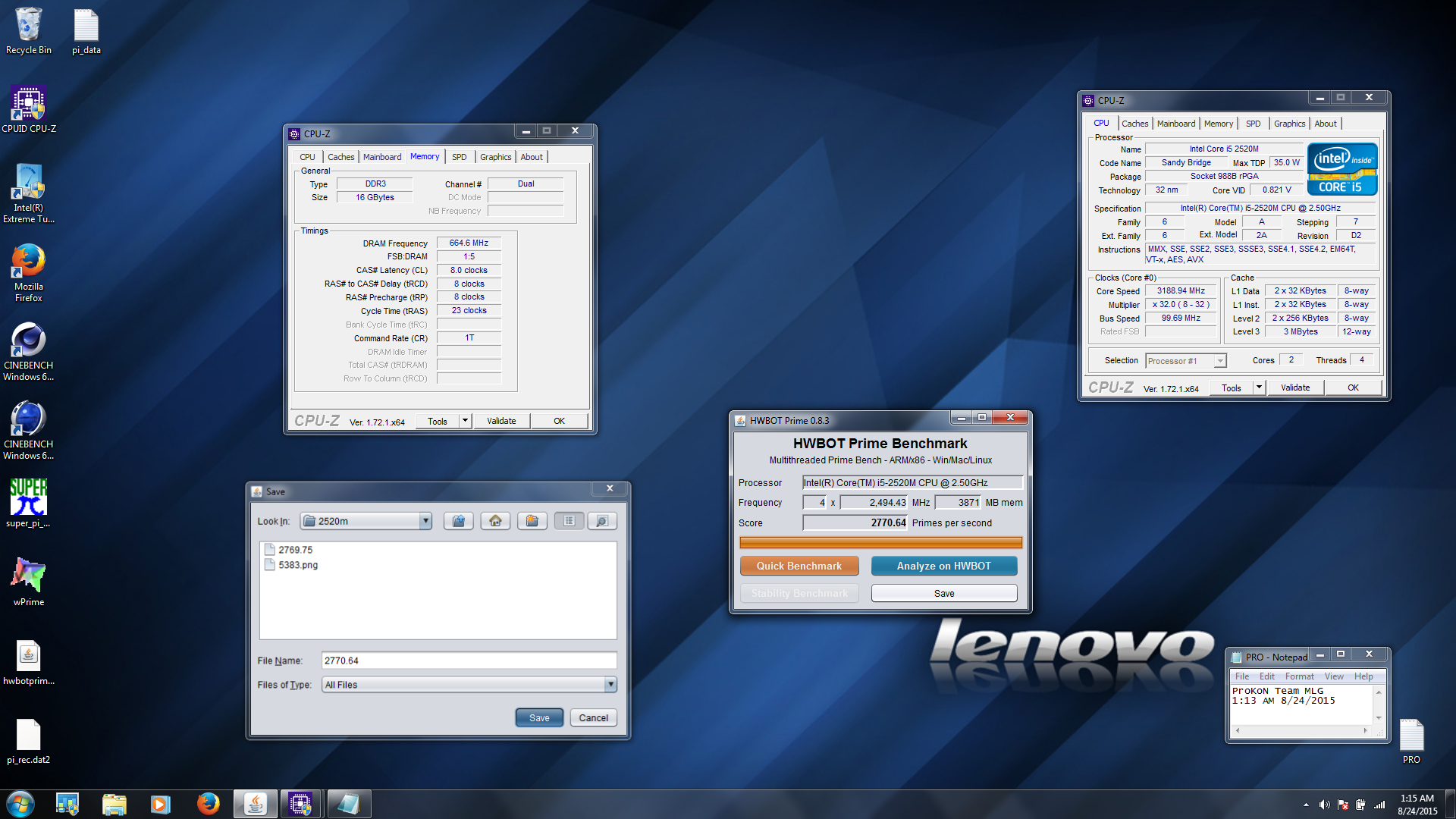Go to Home folder in Save dialog
The image size is (1456, 819).
click(495, 521)
